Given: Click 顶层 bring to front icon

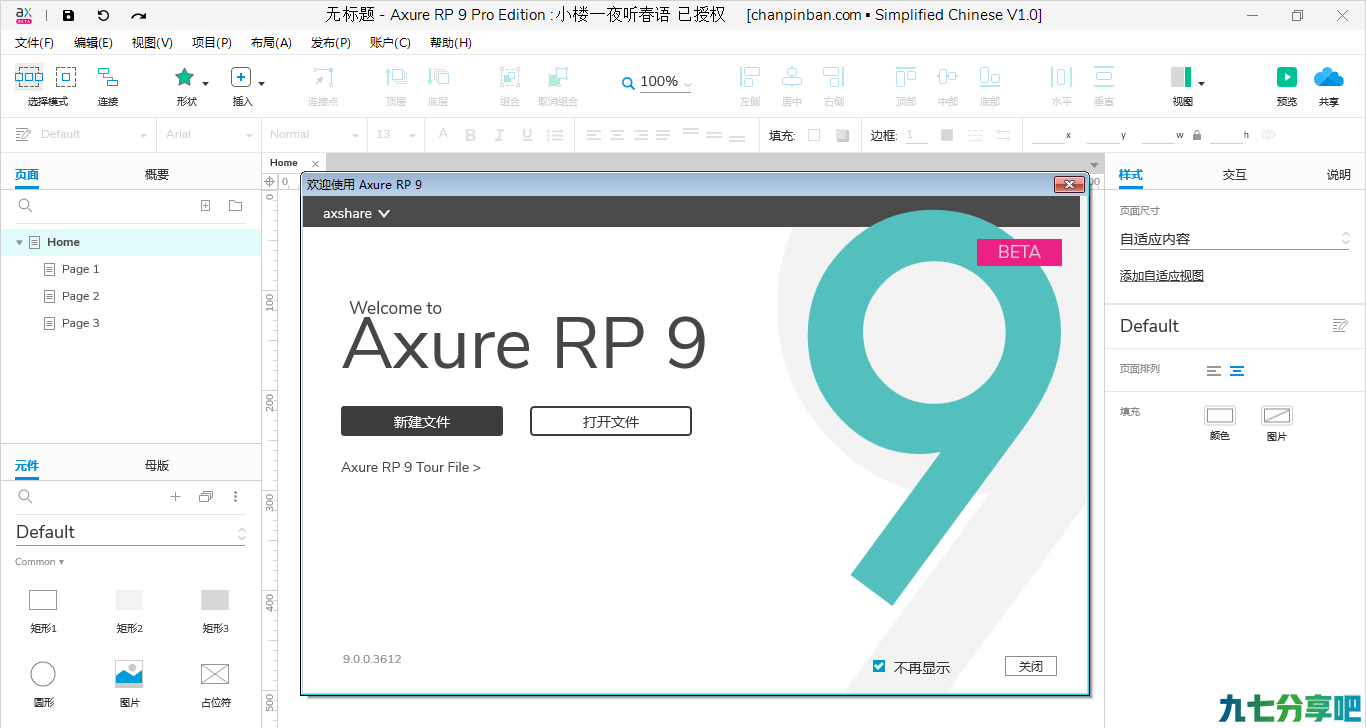Looking at the screenshot, I should 396,77.
